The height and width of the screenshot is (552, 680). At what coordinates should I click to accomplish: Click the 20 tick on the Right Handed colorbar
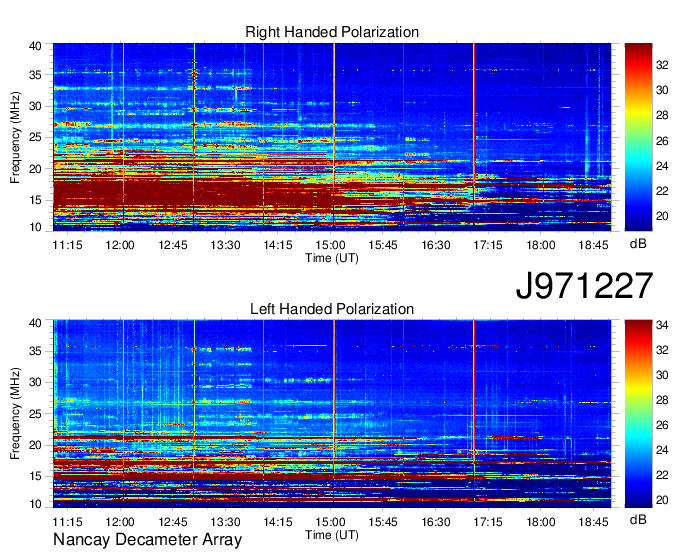pyautogui.click(x=662, y=216)
